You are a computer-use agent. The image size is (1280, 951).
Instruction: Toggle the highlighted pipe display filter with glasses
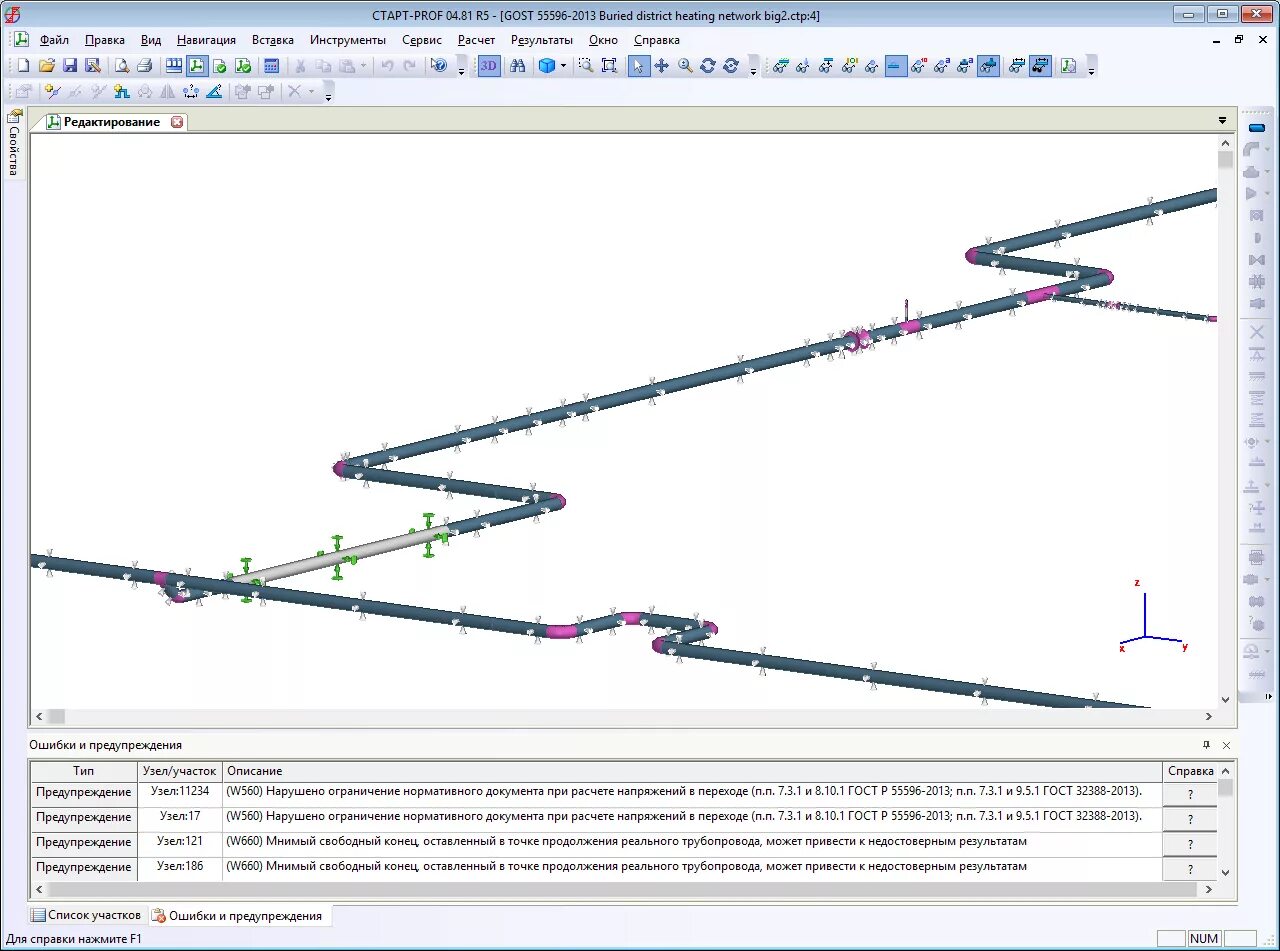(988, 66)
